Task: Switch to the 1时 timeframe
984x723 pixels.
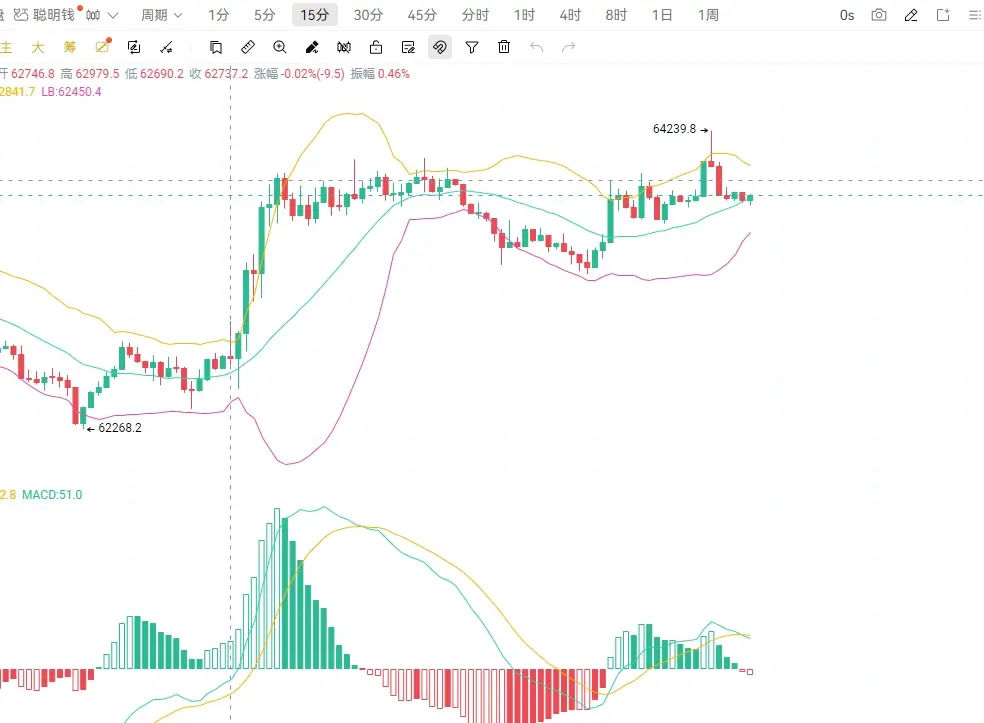Action: click(524, 15)
